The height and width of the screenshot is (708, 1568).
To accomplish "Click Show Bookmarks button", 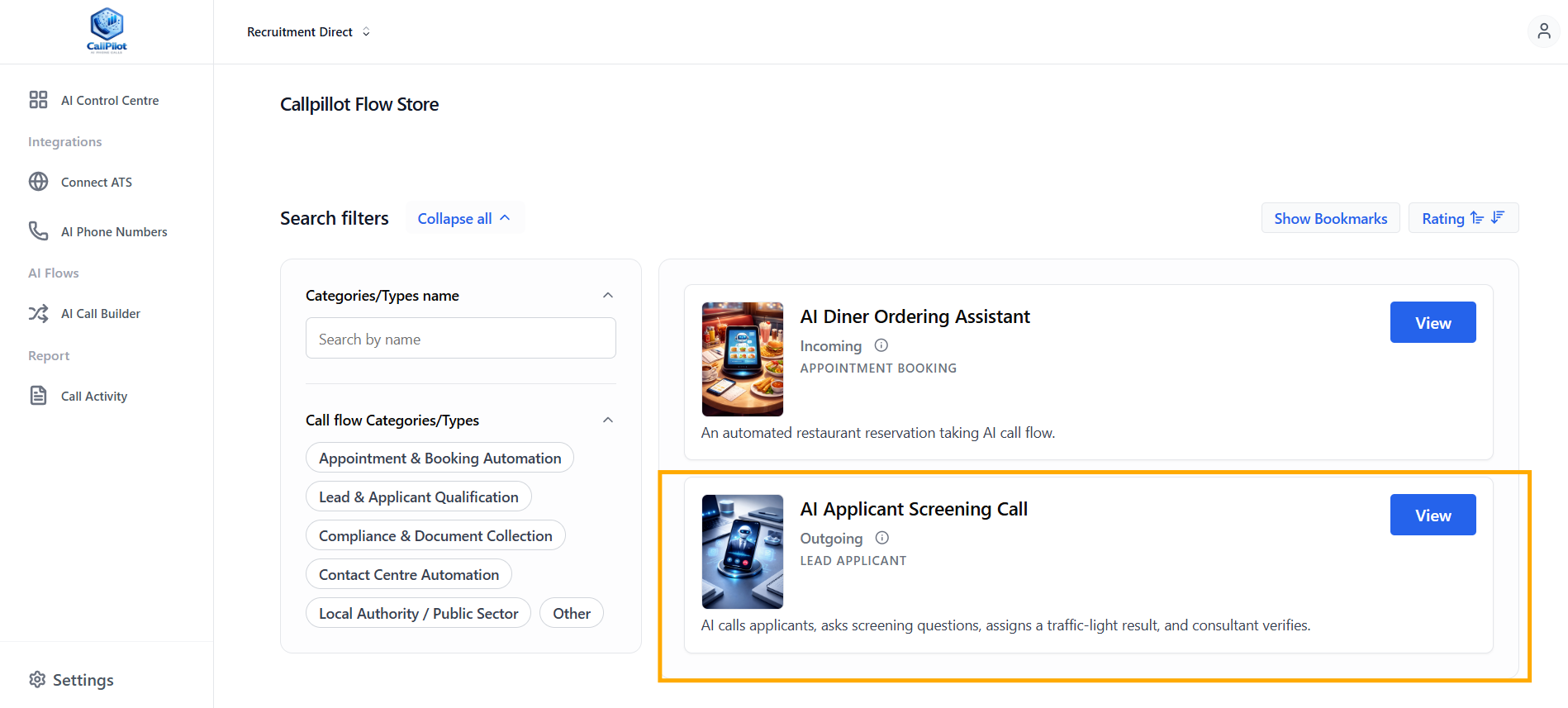I will tap(1330, 218).
